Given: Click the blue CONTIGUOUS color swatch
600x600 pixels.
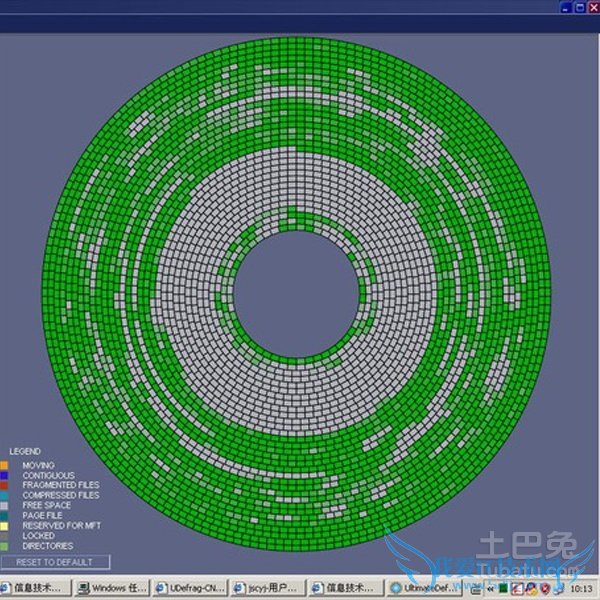Looking at the screenshot, I should point(4,476).
